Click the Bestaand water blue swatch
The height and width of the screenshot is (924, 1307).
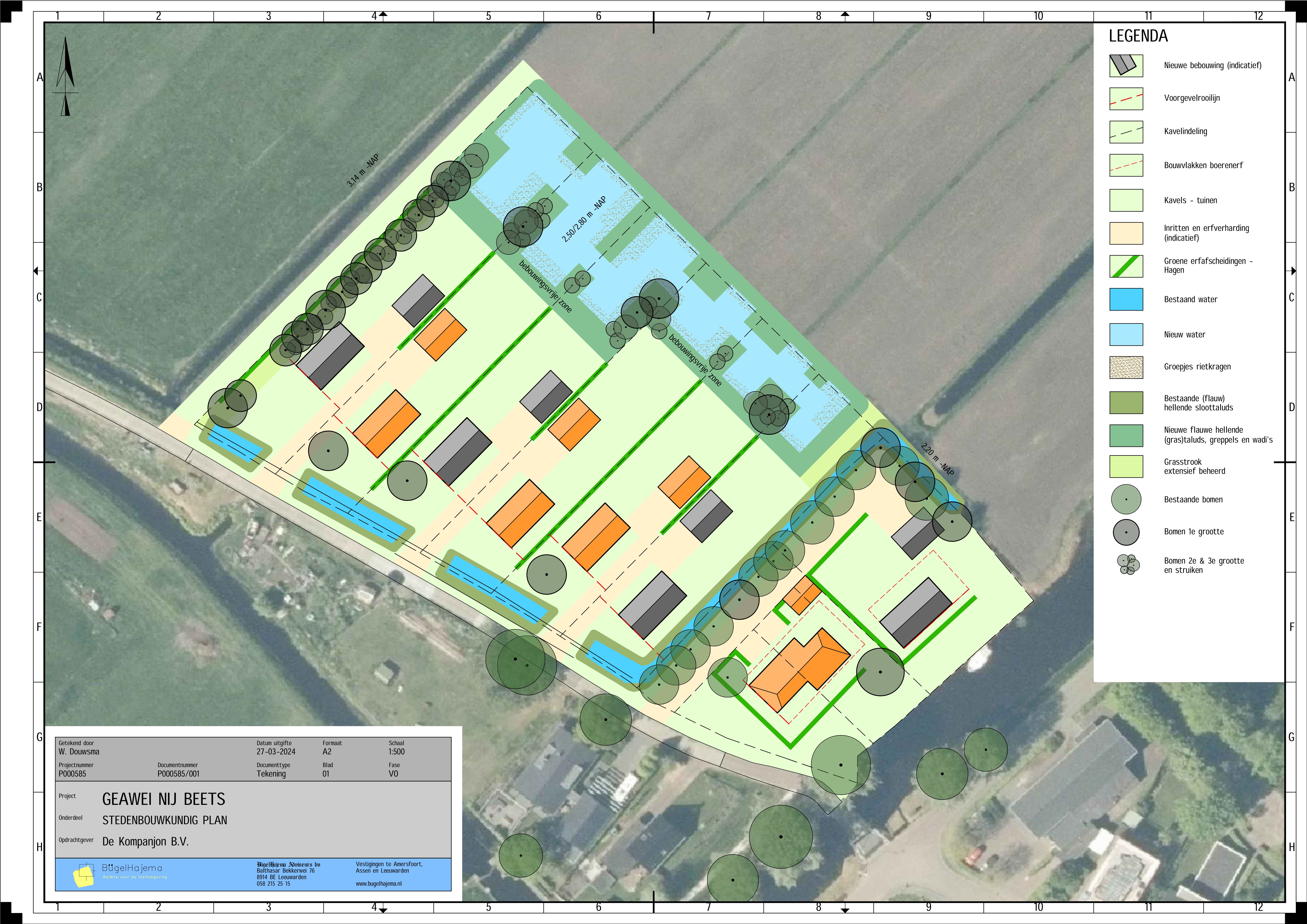tap(1126, 299)
